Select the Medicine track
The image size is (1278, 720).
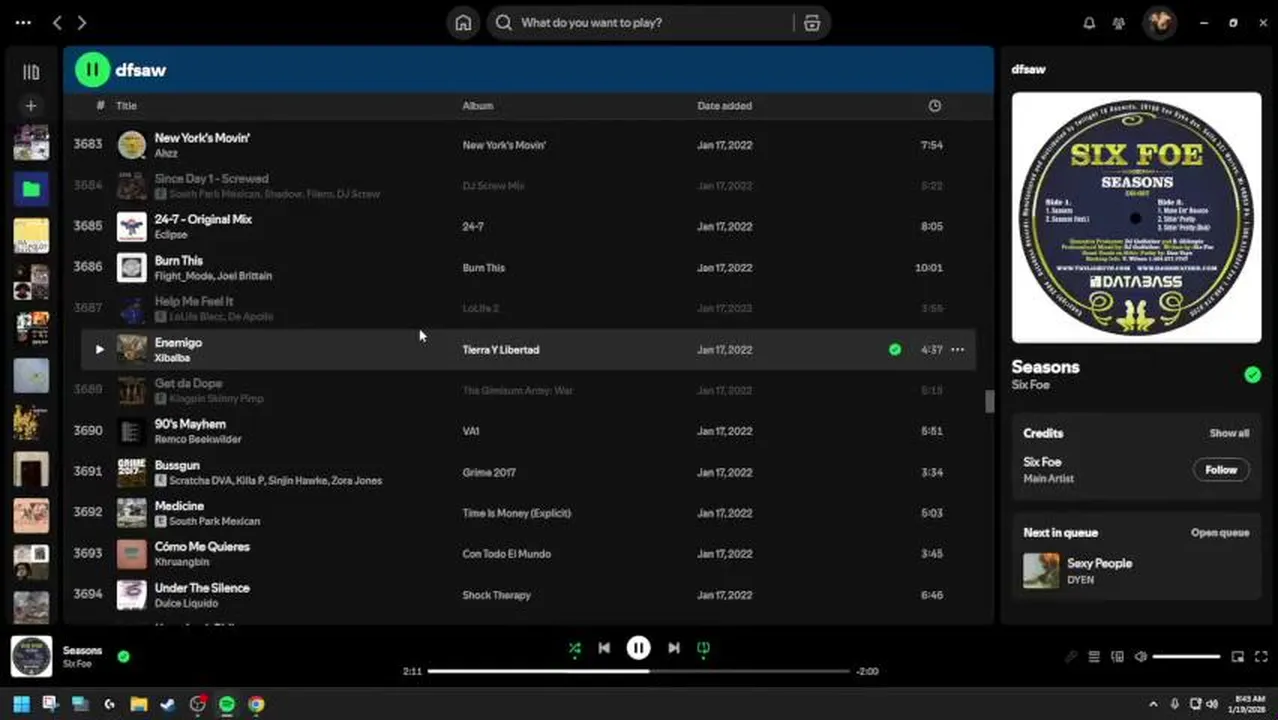(528, 513)
